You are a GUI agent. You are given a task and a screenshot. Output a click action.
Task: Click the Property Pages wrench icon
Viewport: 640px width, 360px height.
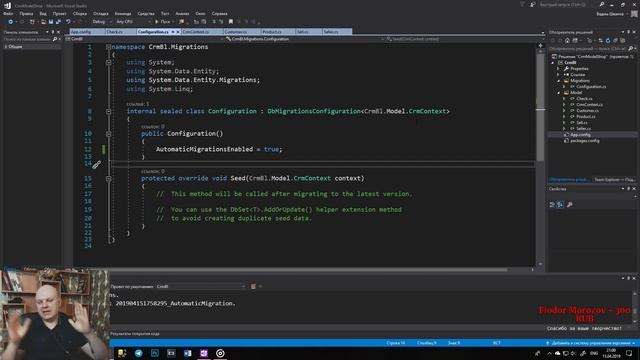570,204
